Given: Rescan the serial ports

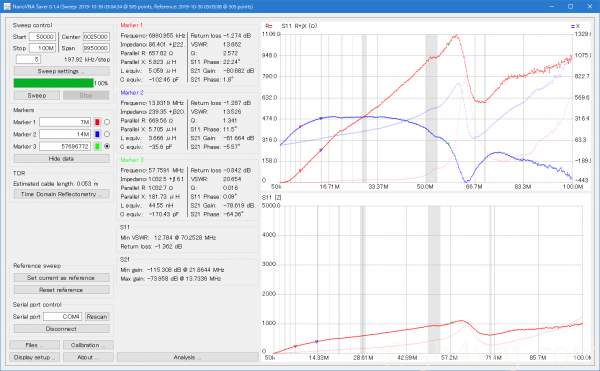Looking at the screenshot, I should [97, 317].
